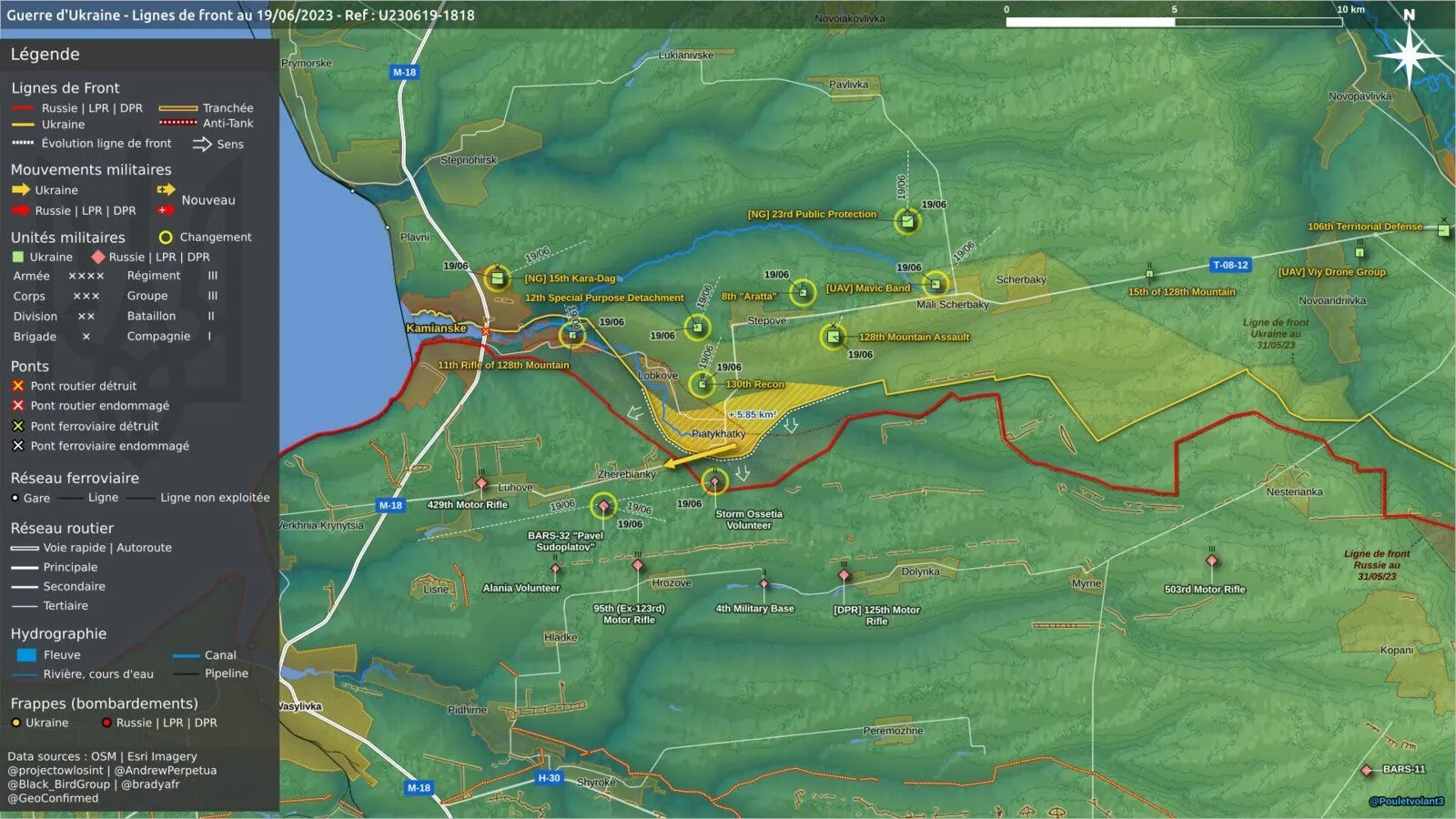Click the 130th Recon unit icon

[702, 384]
